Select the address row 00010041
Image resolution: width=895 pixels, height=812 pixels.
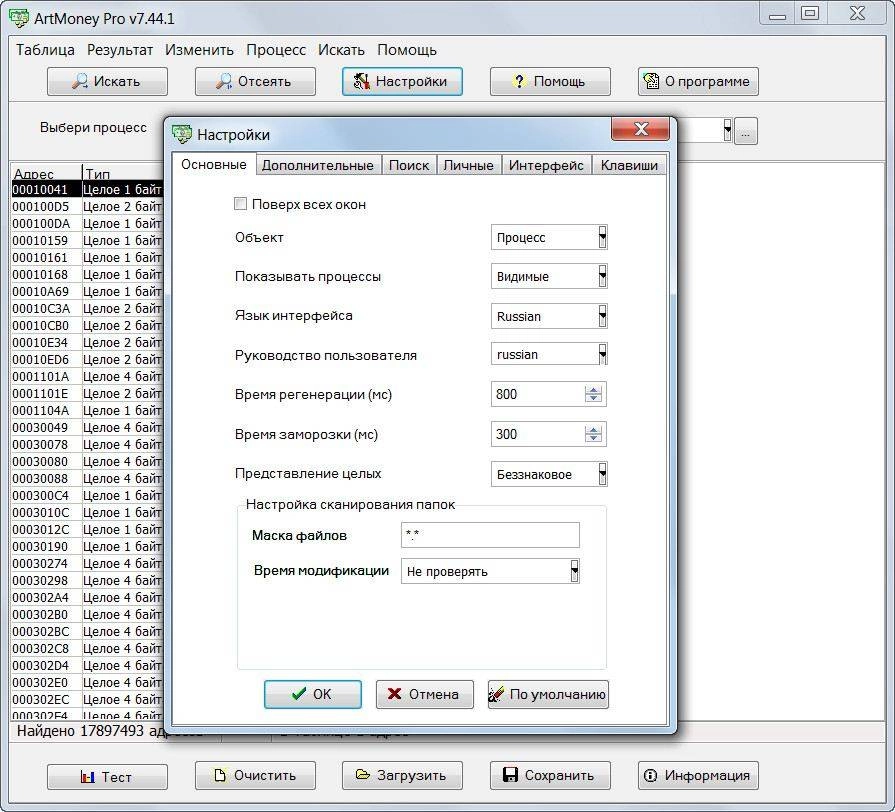pyautogui.click(x=87, y=189)
